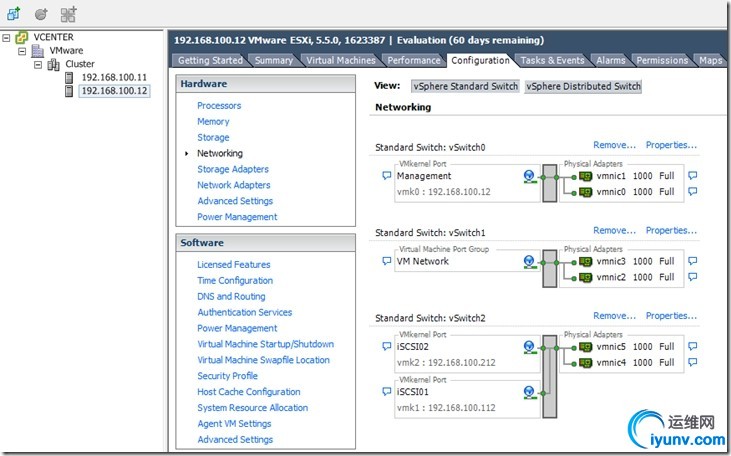Click info bubble right of vmnic3
This screenshot has height=456, width=731.
click(x=692, y=262)
